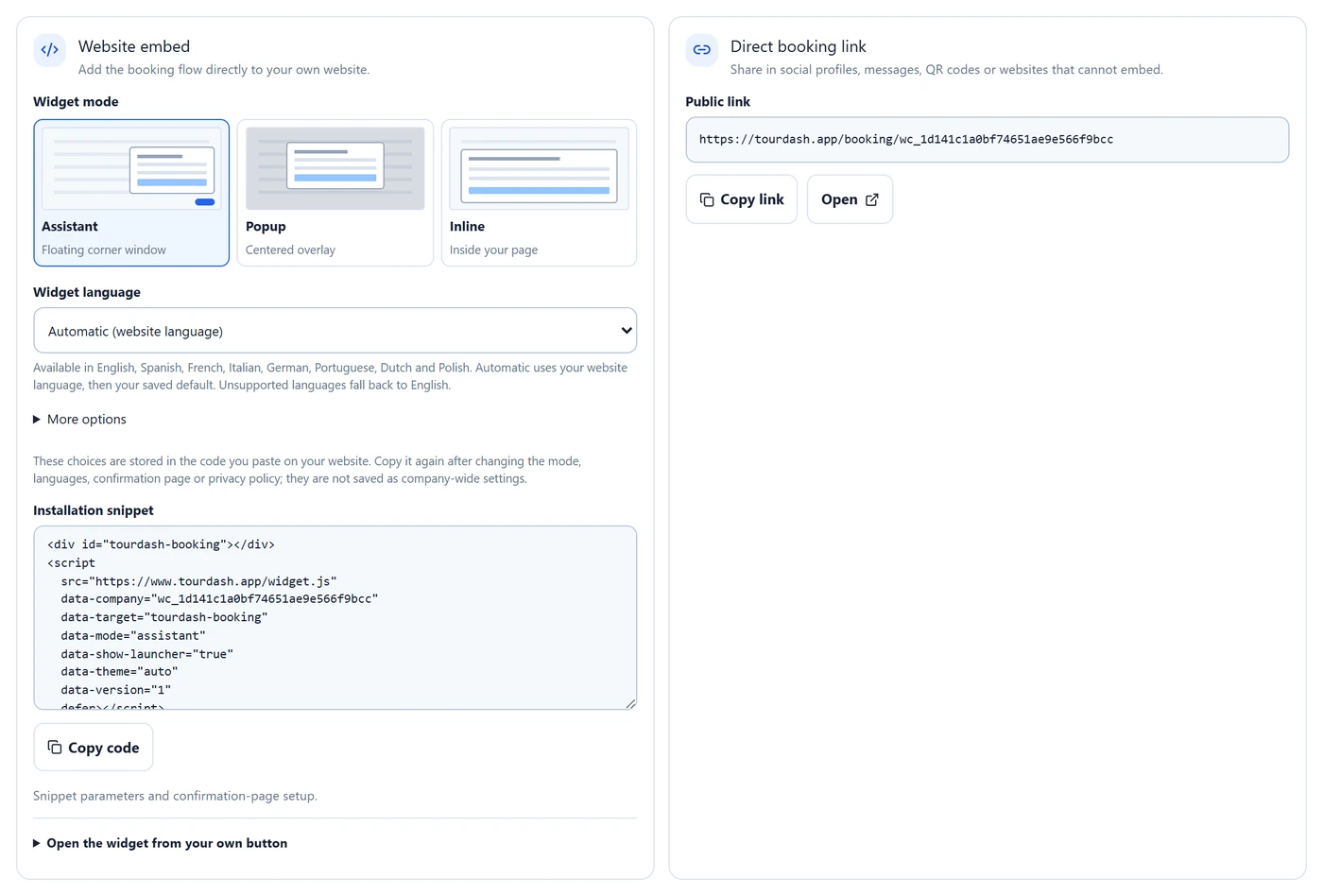Select the Assistant floating corner widget mode

click(x=131, y=193)
